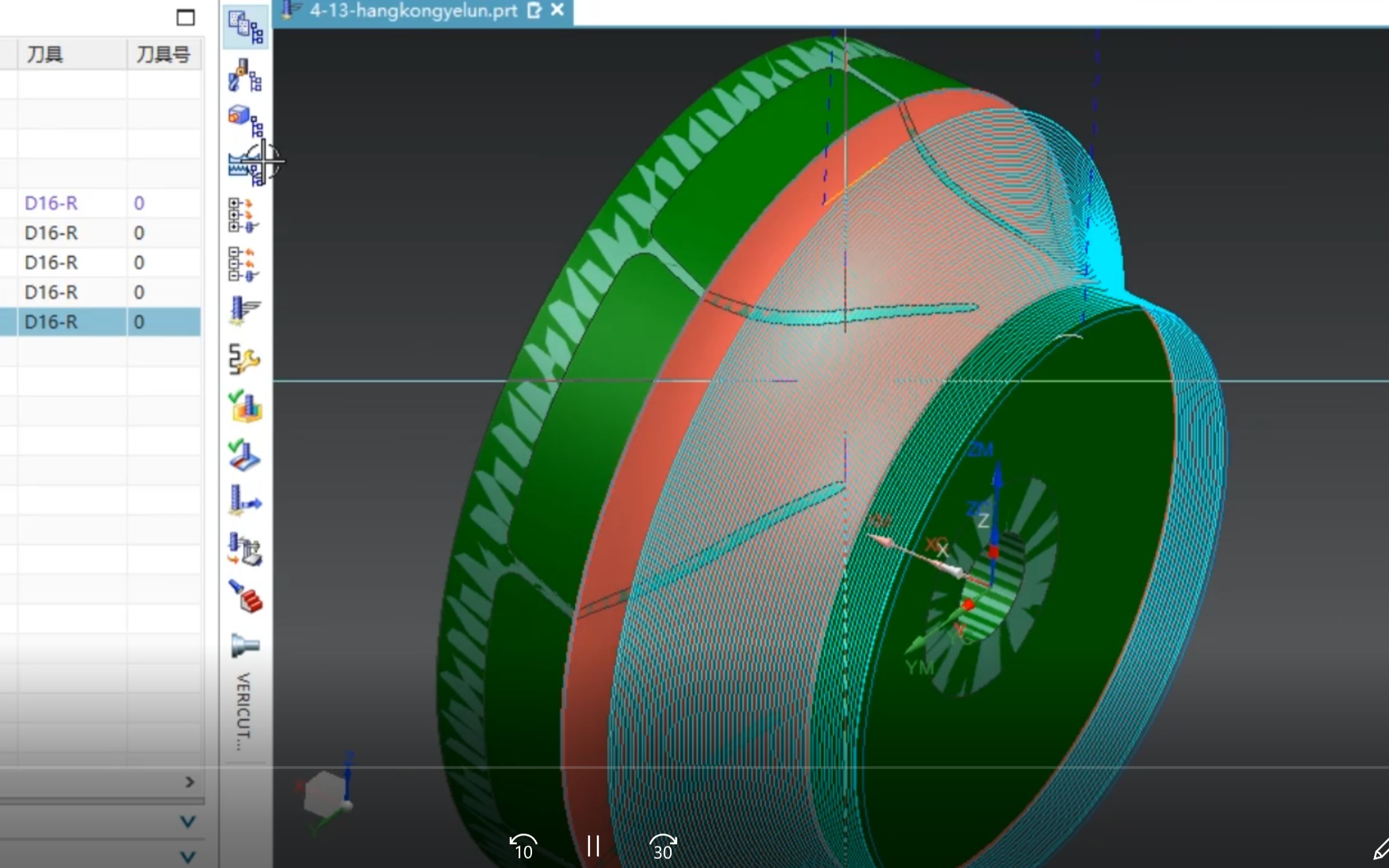This screenshot has height=868, width=1389.
Task: Pause the video playback
Action: (593, 846)
